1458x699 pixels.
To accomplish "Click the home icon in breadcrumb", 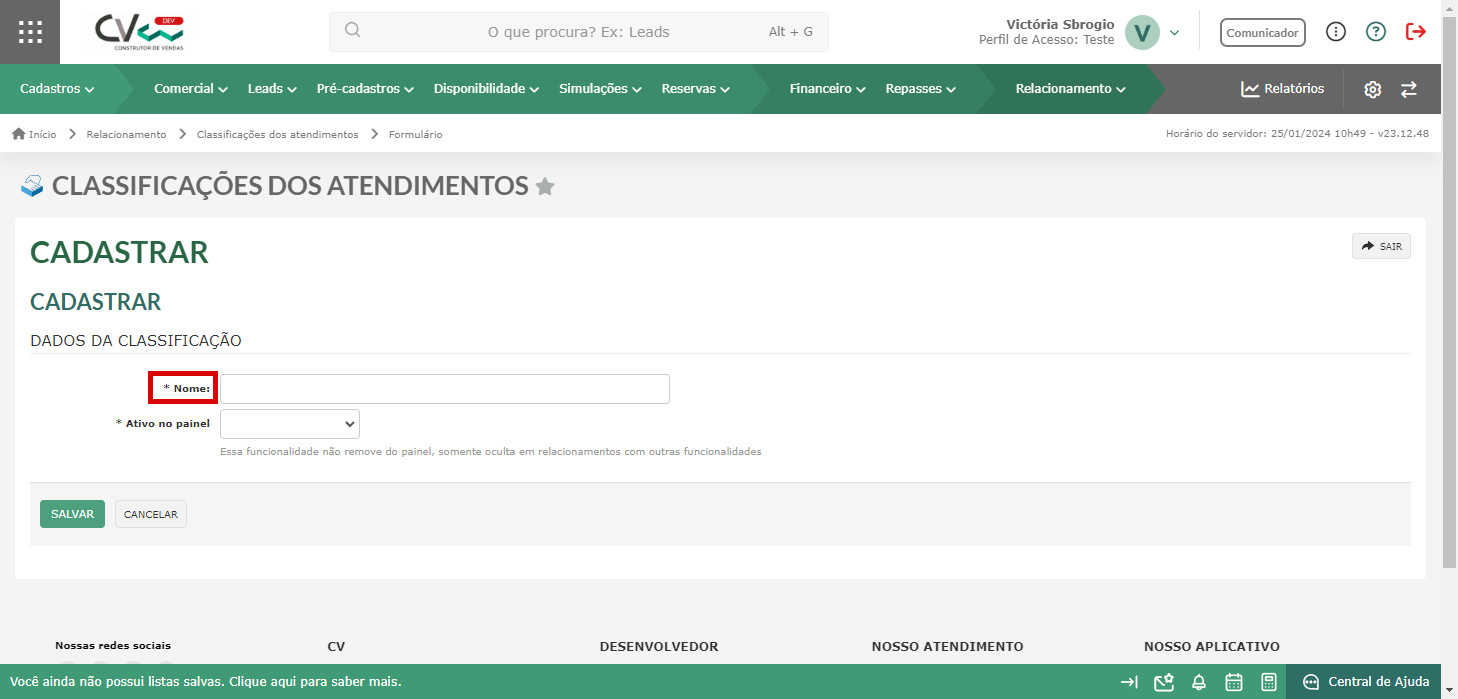I will pos(18,134).
